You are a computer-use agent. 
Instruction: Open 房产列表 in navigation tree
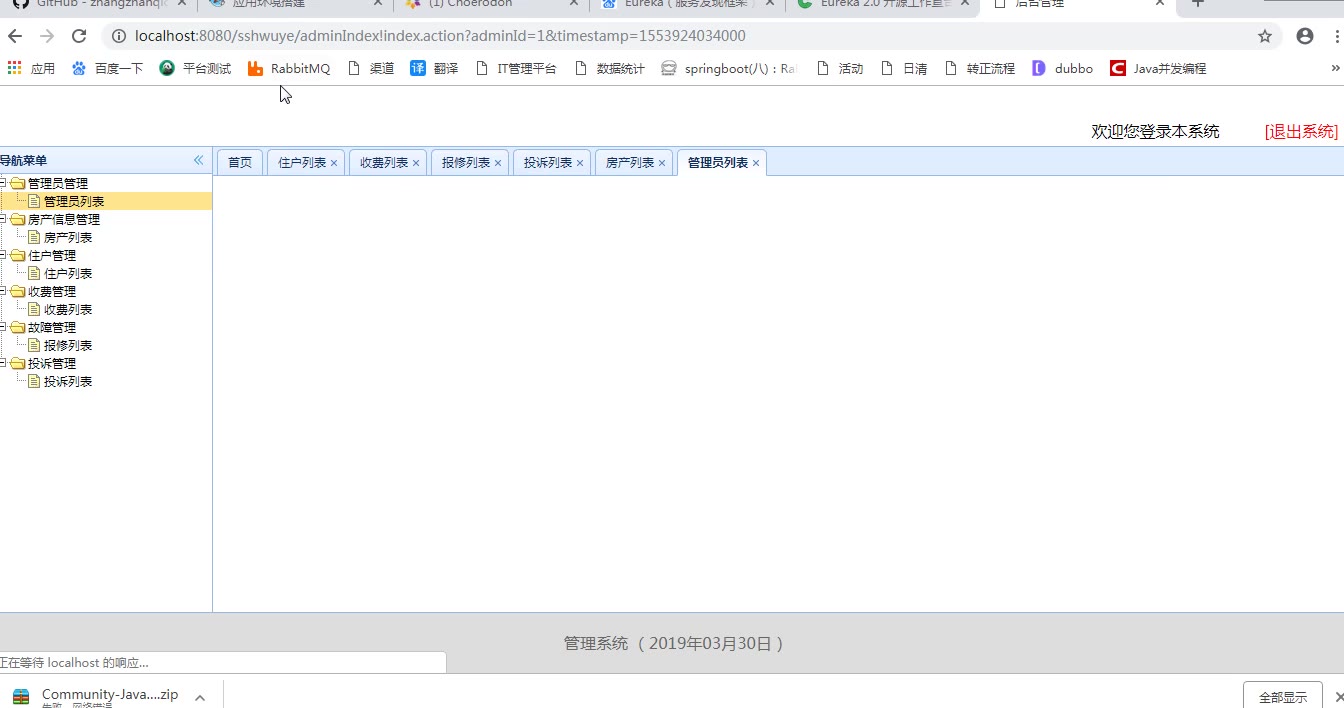[x=68, y=237]
